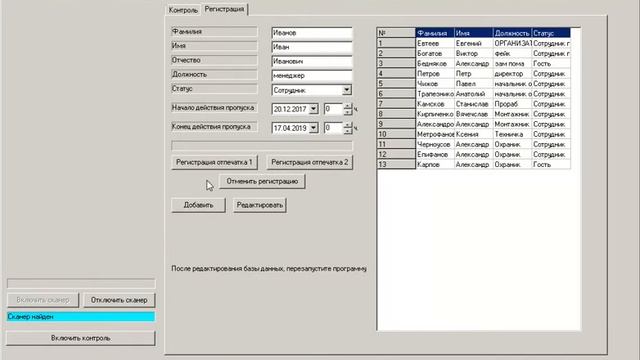The height and width of the screenshot is (360, 640).
Task: Select the Чижов cell
Action: (x=435, y=84)
